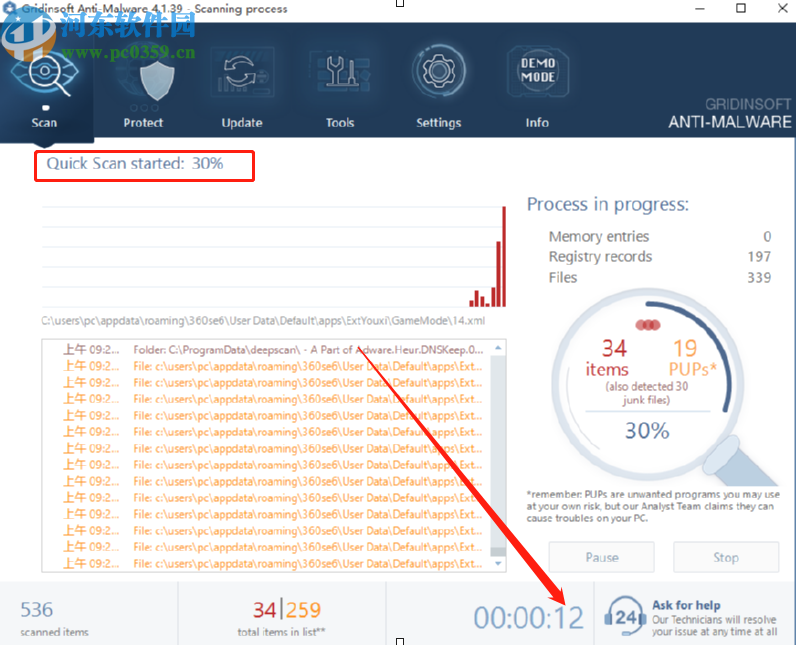Click the Gridinsoft app icon in title bar
Screen dimensions: 796x645
click(9, 8)
